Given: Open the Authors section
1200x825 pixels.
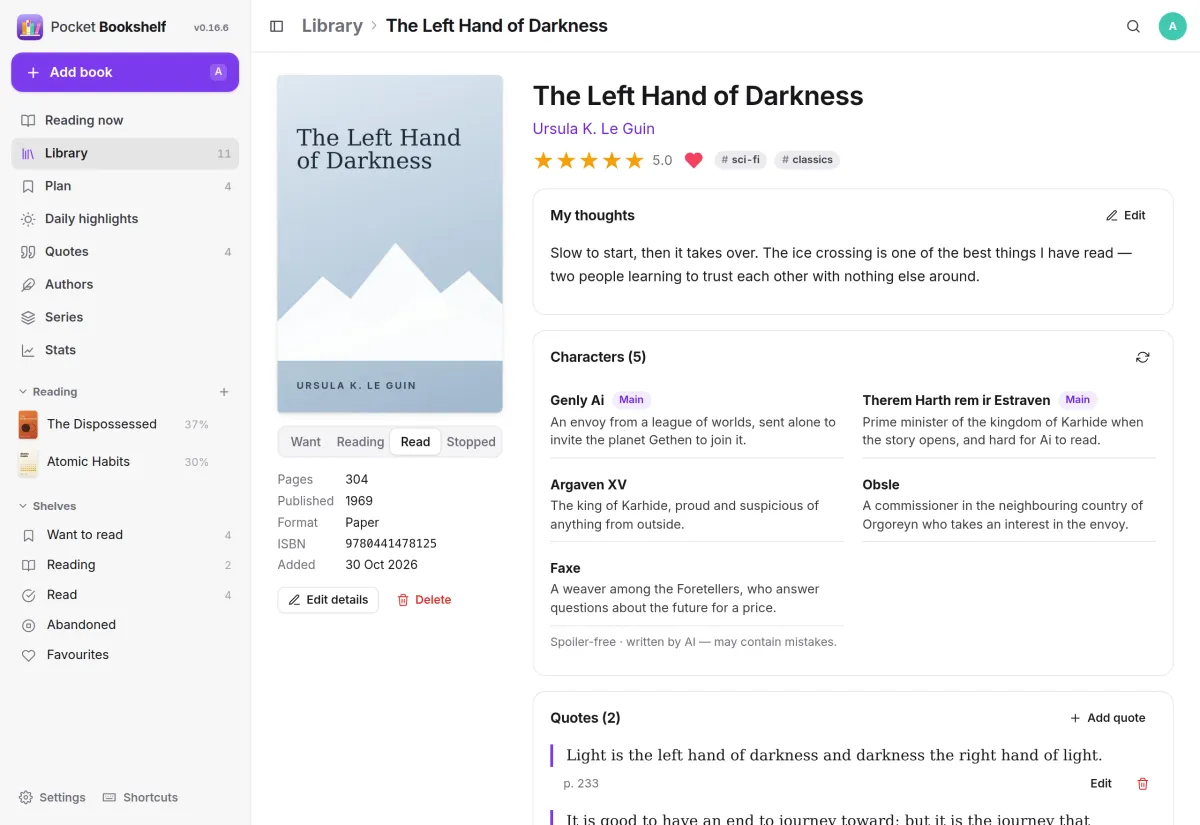Looking at the screenshot, I should pos(125,284).
